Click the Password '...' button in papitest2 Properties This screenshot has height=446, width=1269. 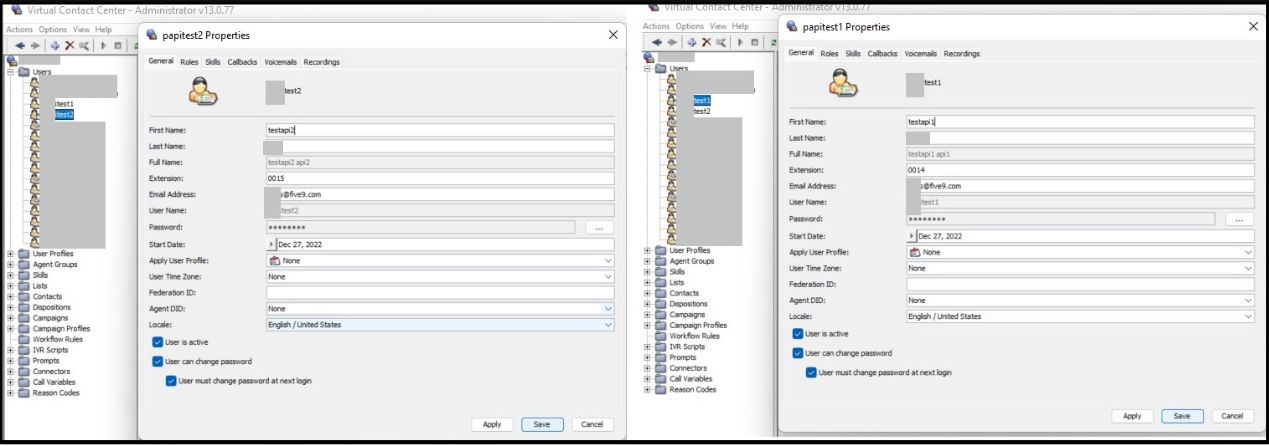click(599, 228)
